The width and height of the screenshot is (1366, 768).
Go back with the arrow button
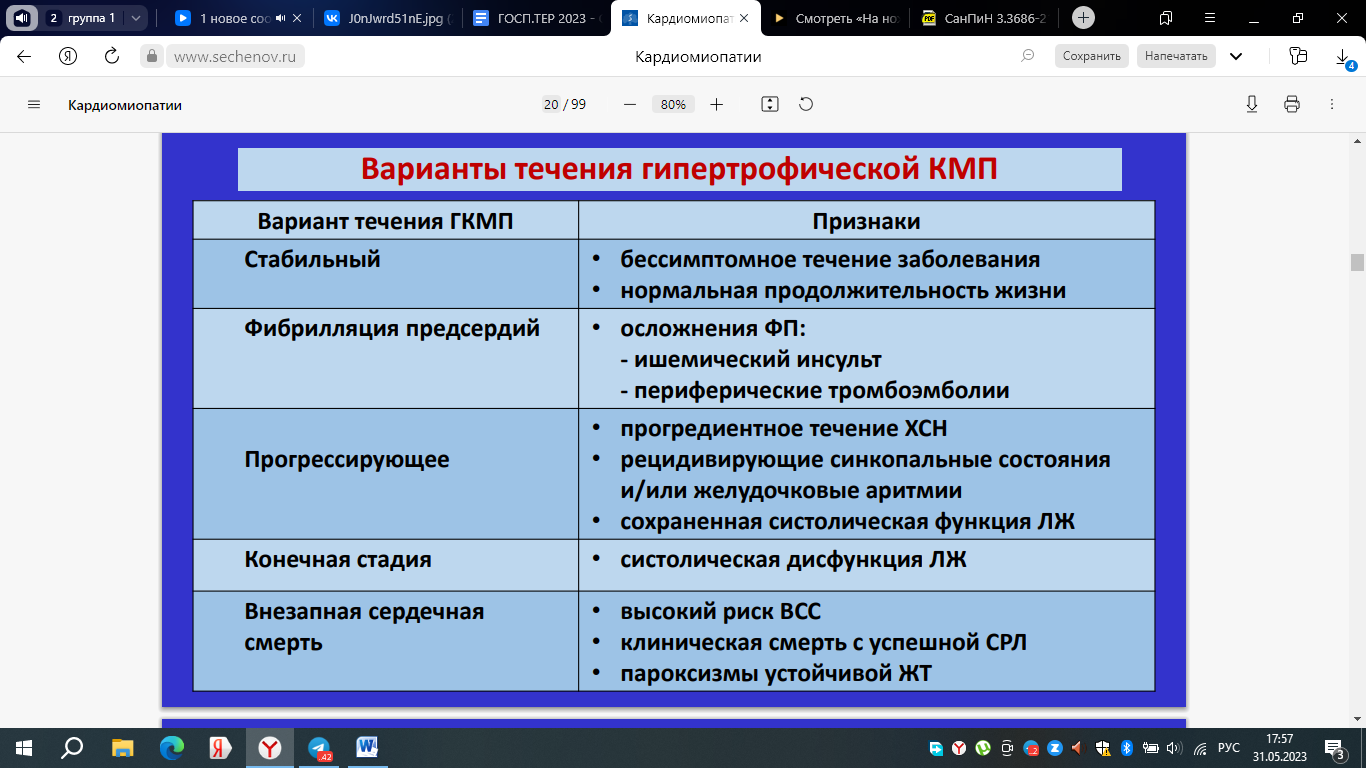tap(24, 56)
